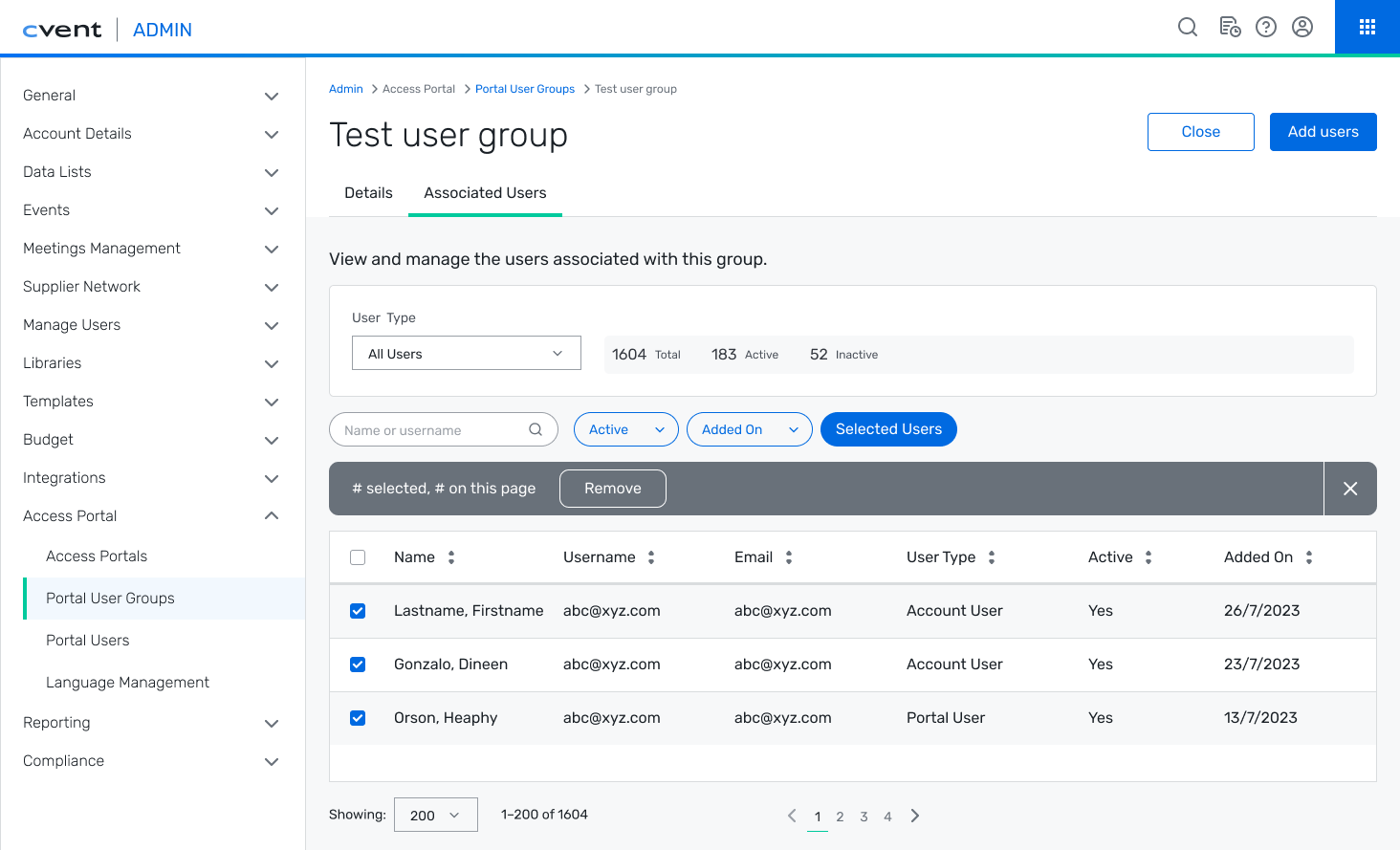The height and width of the screenshot is (850, 1400).
Task: Uncheck the Gonzalo, Dineen row checkbox
Action: point(358,665)
